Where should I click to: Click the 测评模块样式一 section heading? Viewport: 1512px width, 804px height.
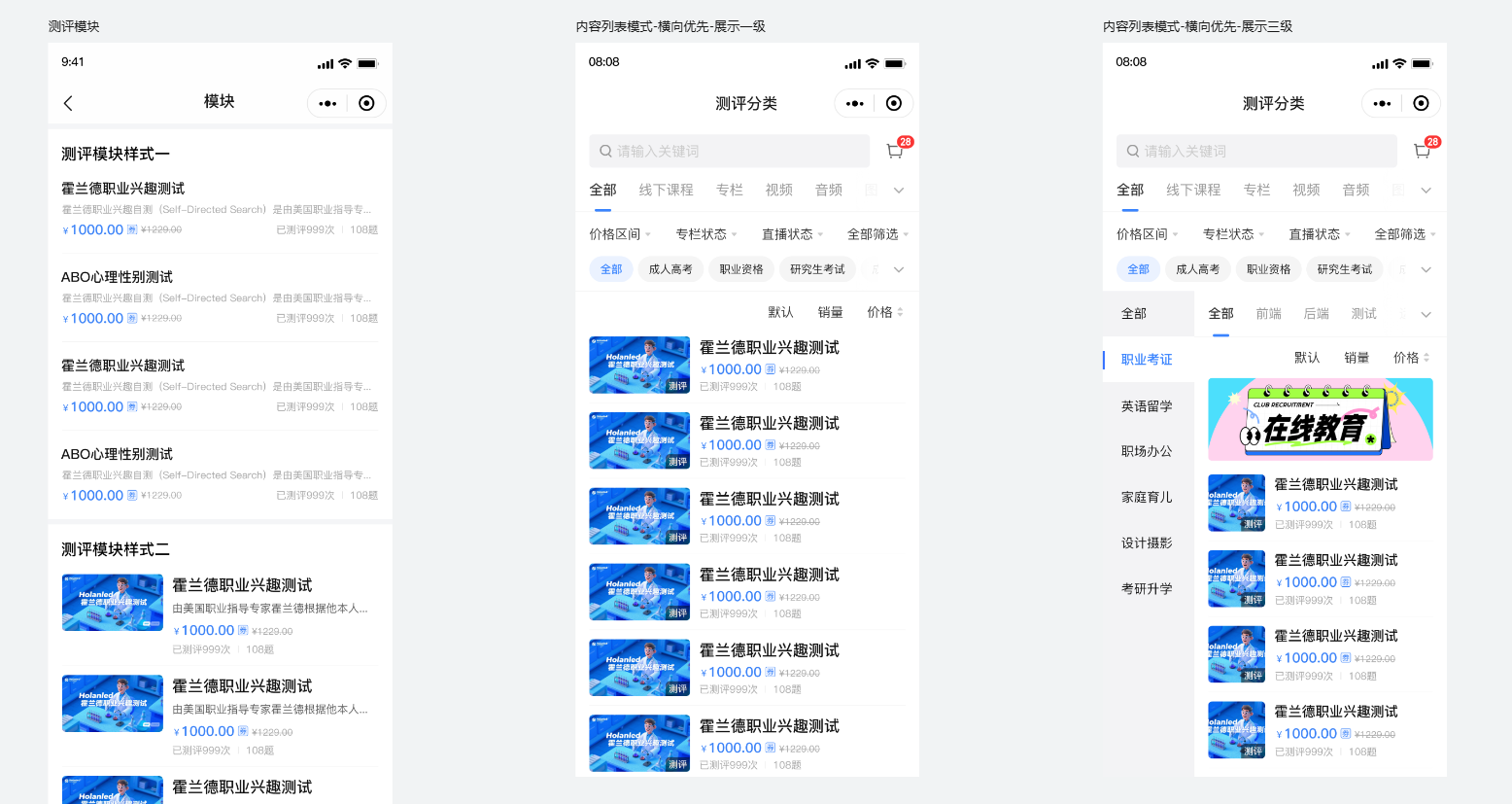pyautogui.click(x=116, y=154)
